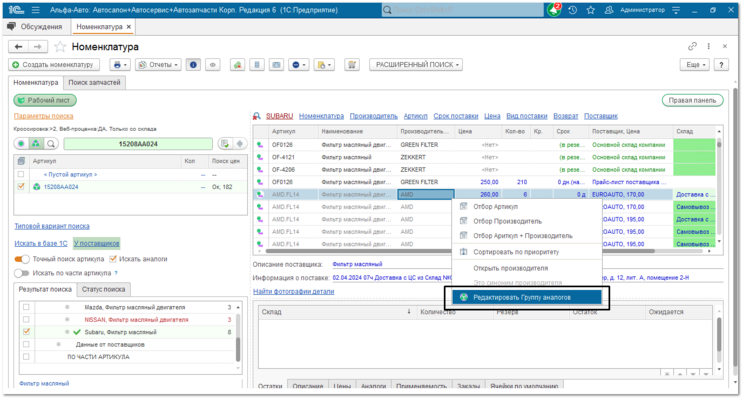Check the Mazda result checkbox
743x399 pixels.
[26, 307]
